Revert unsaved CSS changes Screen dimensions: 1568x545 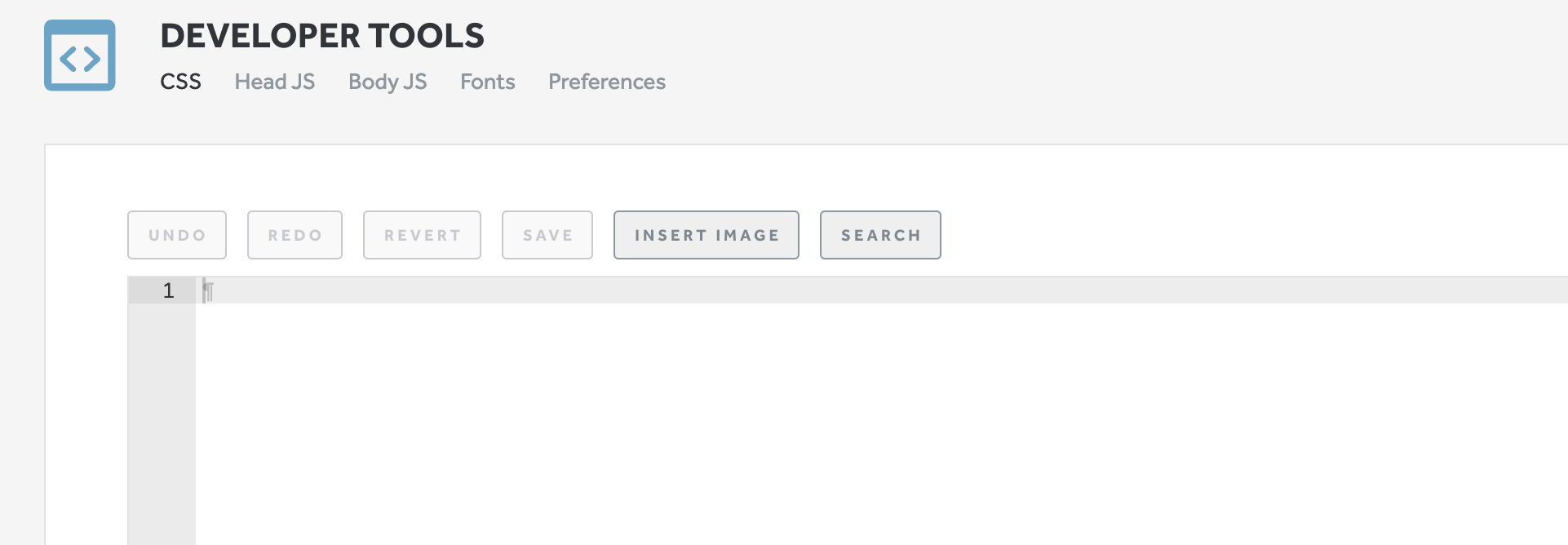[422, 235]
